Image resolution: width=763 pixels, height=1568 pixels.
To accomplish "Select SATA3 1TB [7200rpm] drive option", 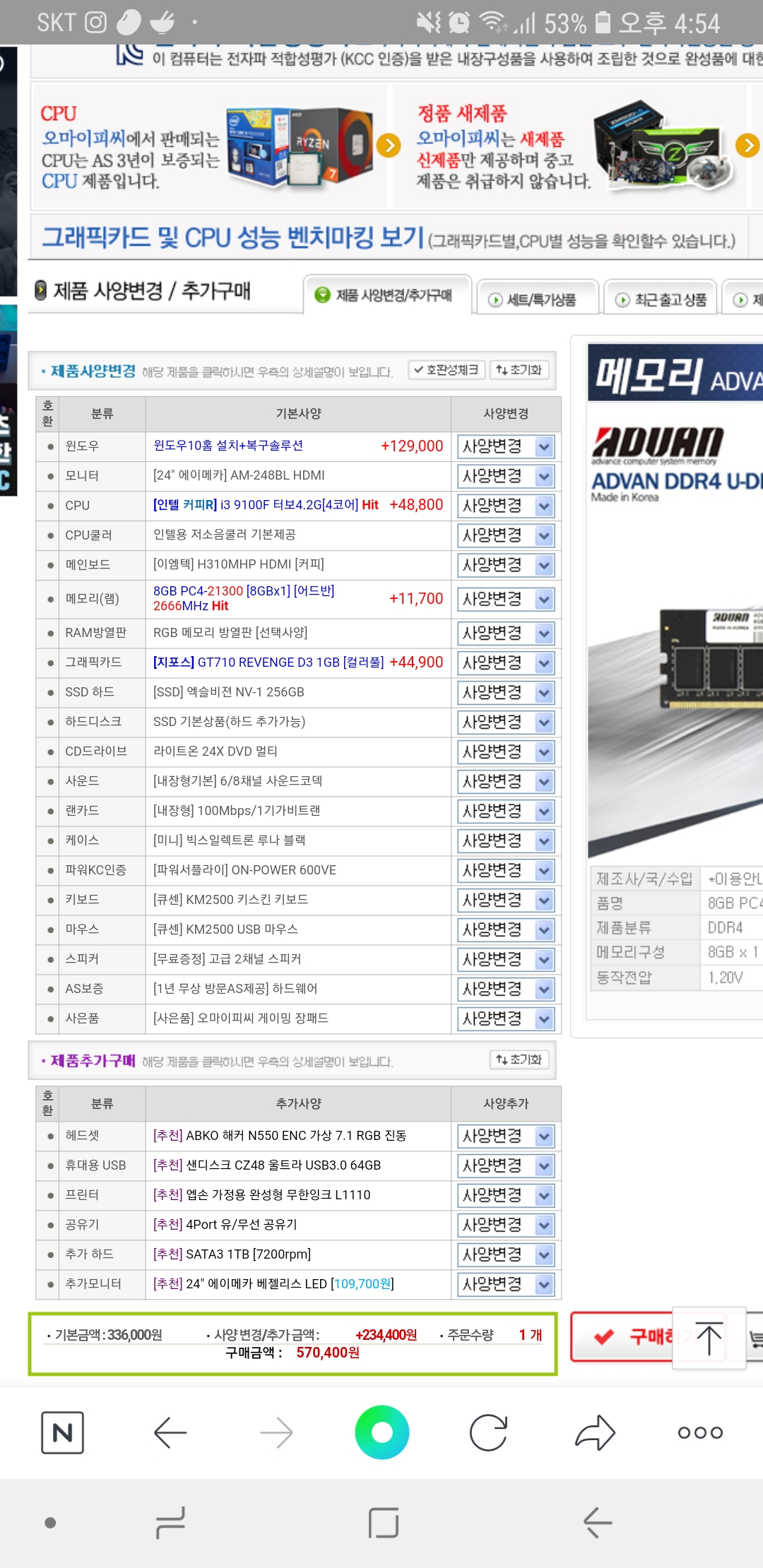I will click(x=232, y=1254).
